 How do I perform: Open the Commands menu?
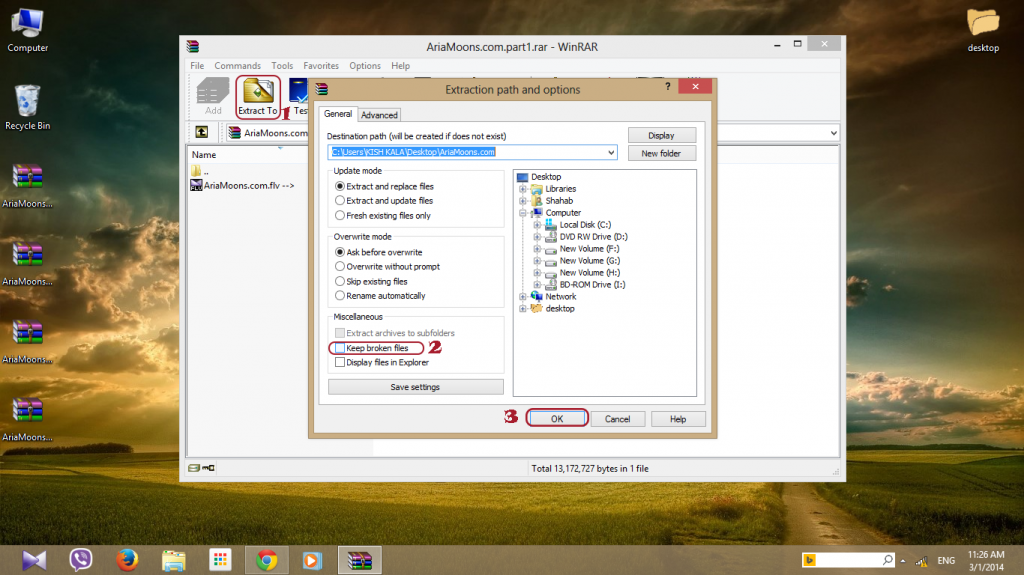coord(237,66)
